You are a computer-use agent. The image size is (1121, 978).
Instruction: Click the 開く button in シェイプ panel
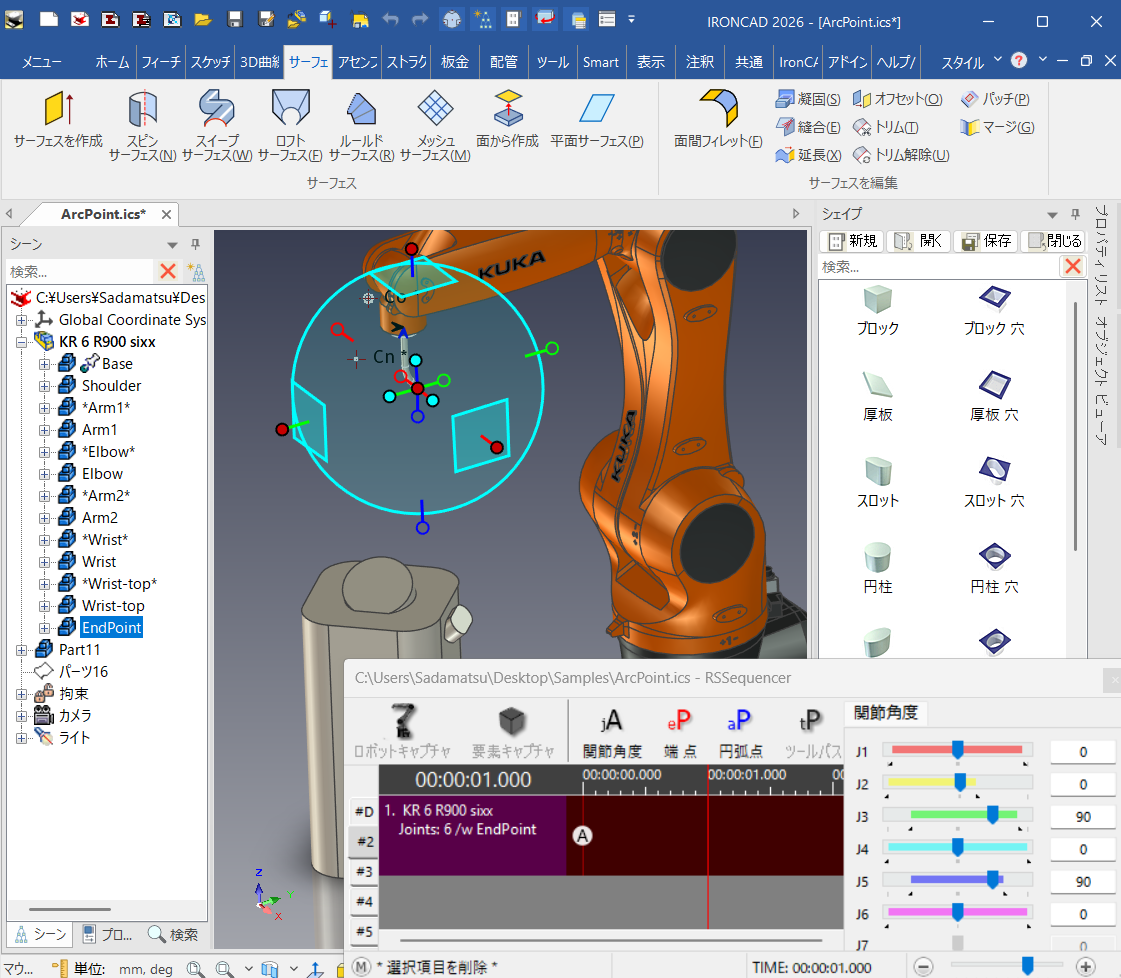919,241
